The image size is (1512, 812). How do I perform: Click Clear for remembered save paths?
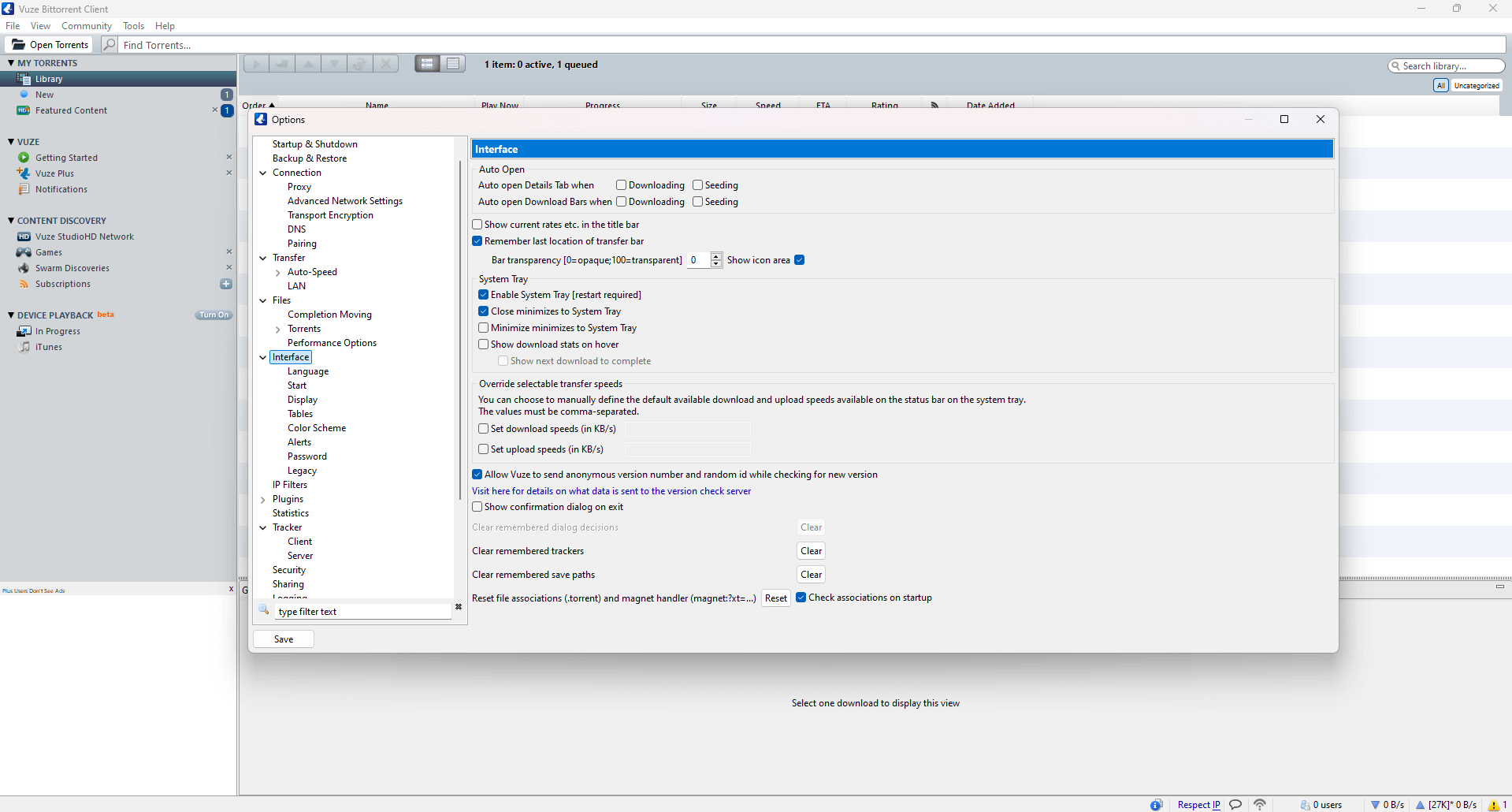point(811,575)
